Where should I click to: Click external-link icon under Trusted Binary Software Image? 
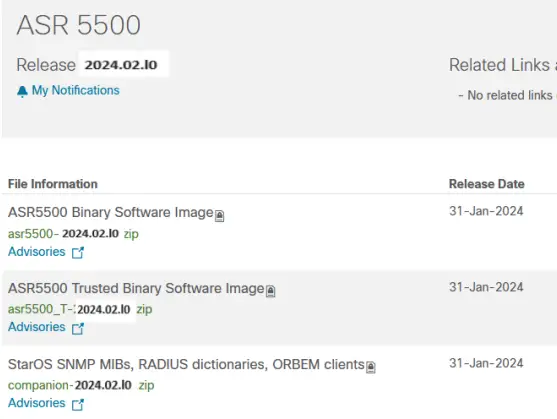[78, 328]
